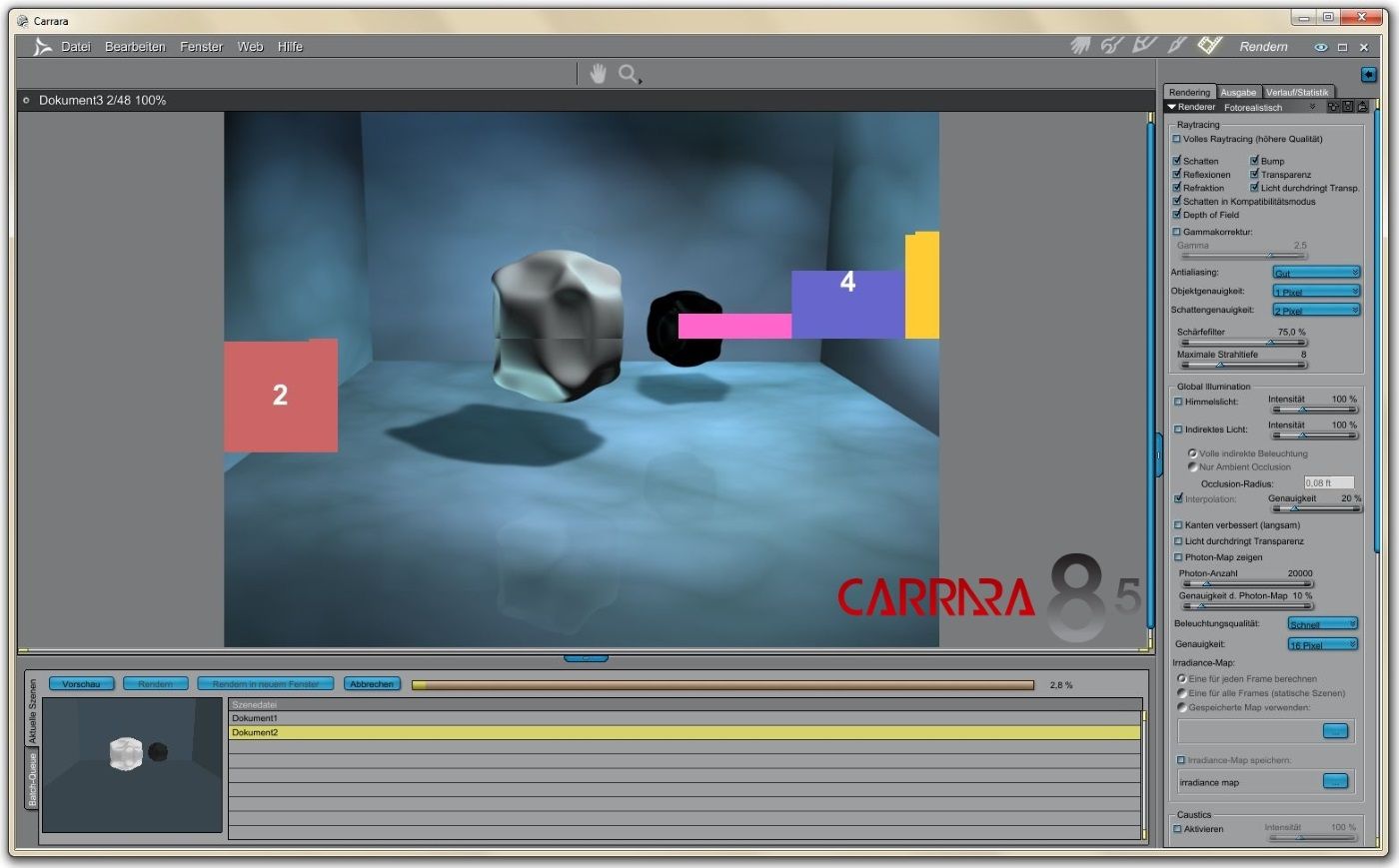This screenshot has height=868, width=1399.
Task: Enable Gammakorrektur checkbox
Action: click(x=1177, y=232)
